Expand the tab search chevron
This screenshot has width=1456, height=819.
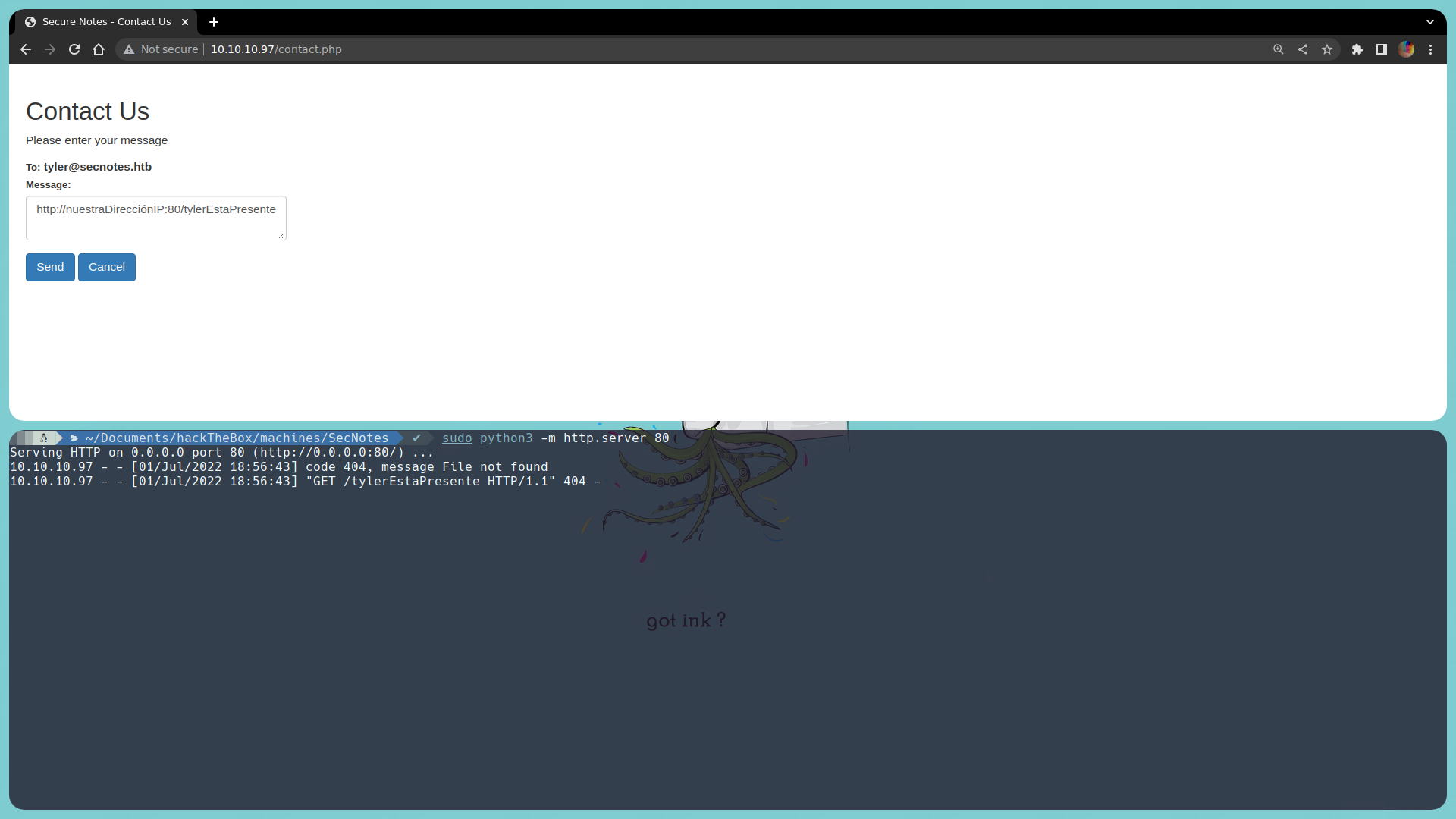(1430, 22)
